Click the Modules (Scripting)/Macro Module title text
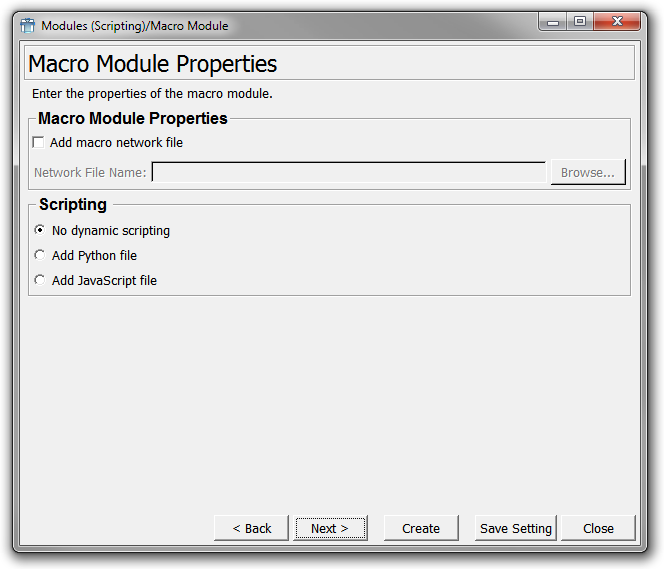This screenshot has height=569, width=664. point(134,25)
